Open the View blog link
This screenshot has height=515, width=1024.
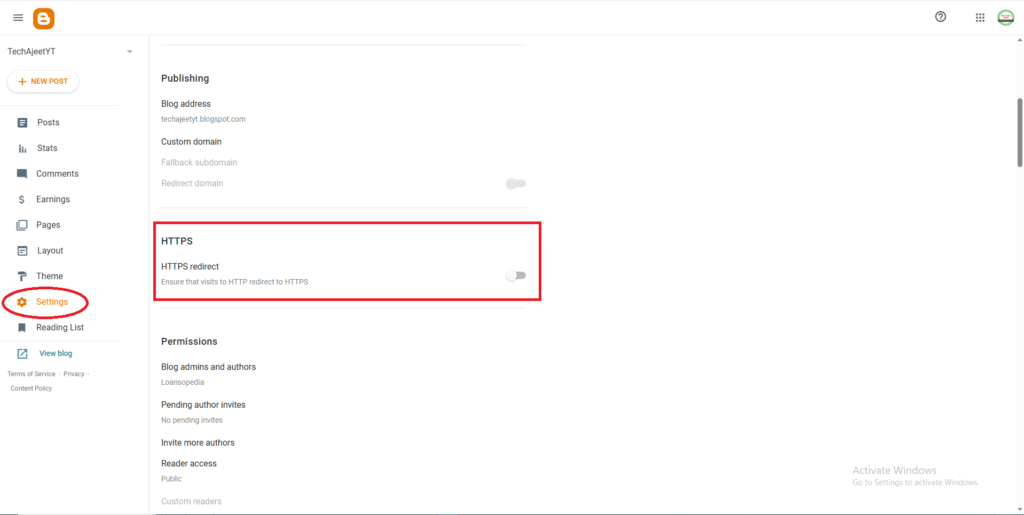55,353
